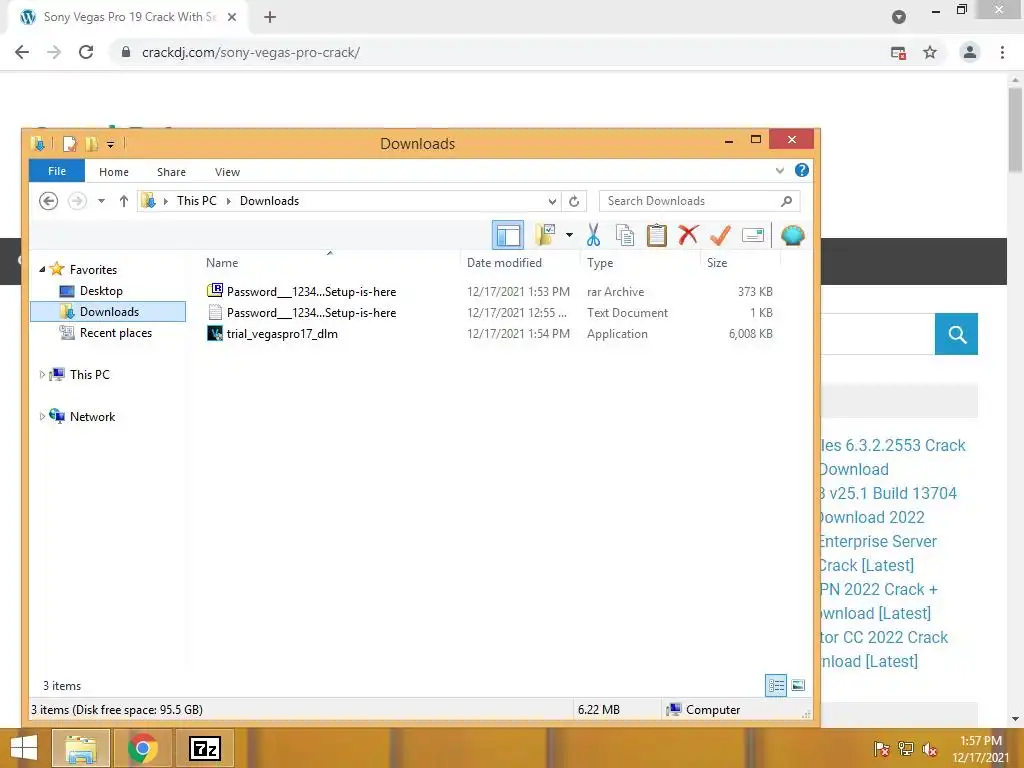Click the Windows Start button
Screen dimensions: 1024x768
point(24,748)
